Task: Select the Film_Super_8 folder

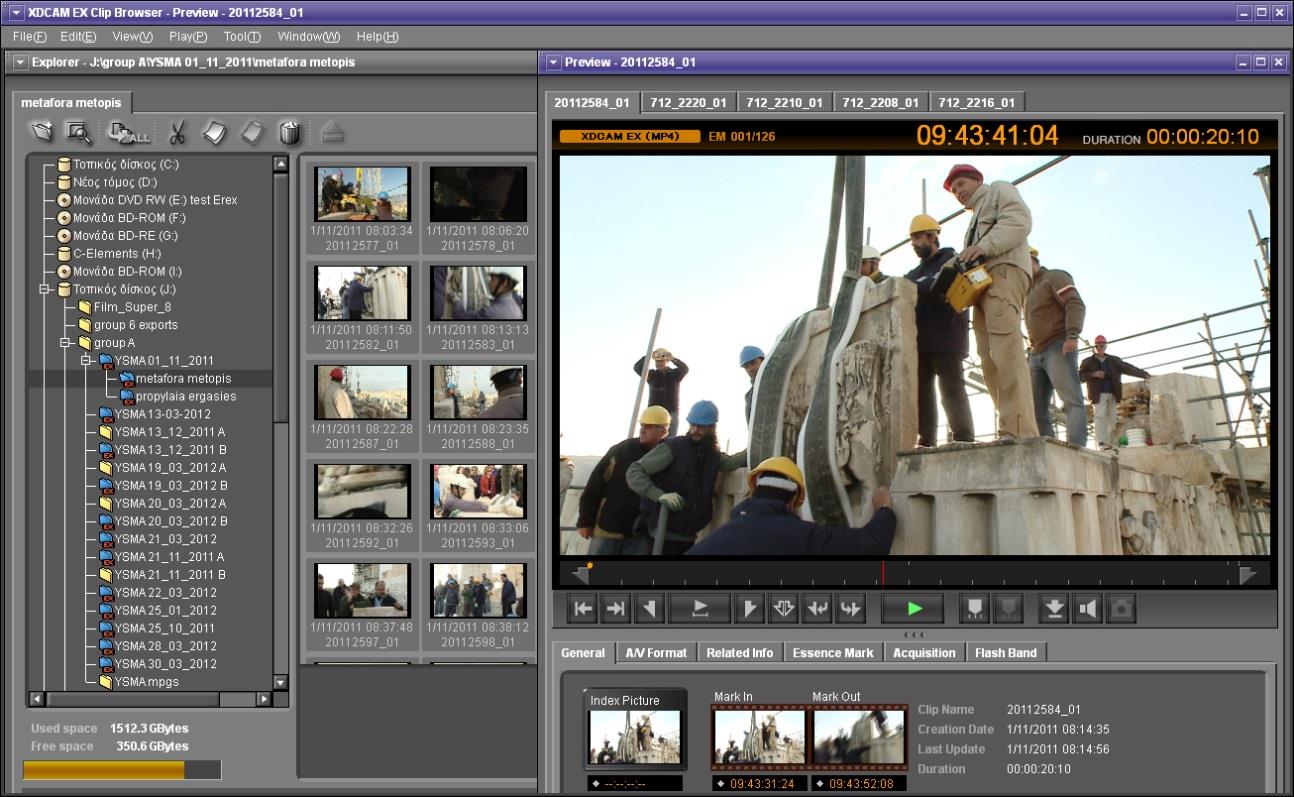Action: point(124,307)
